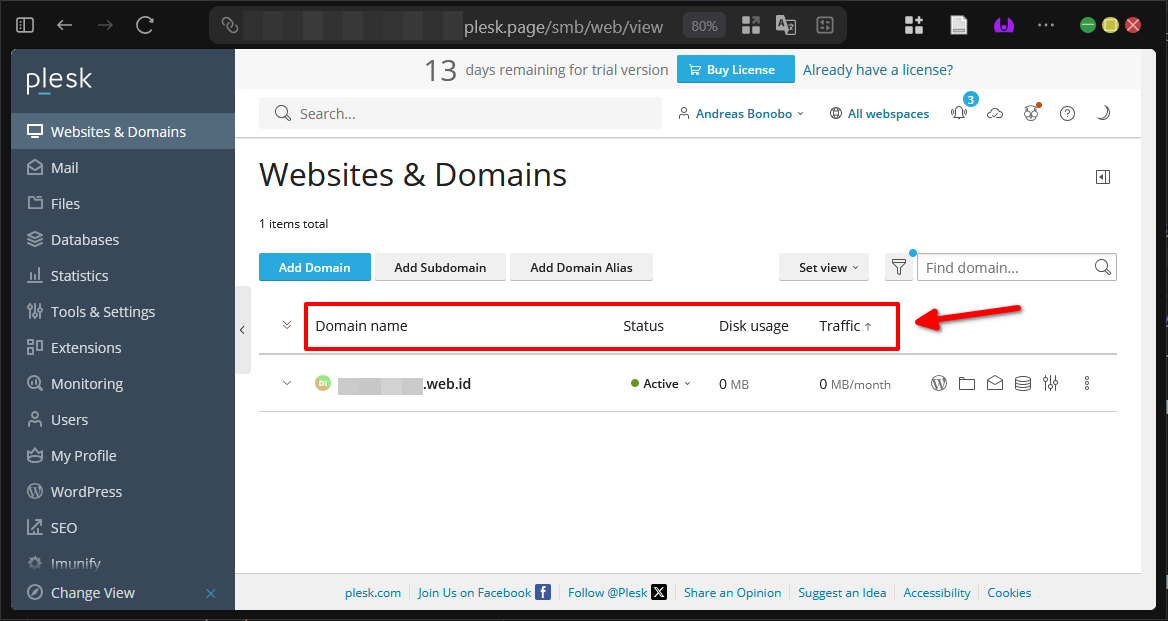Go to Databases in the sidebar

pos(85,240)
